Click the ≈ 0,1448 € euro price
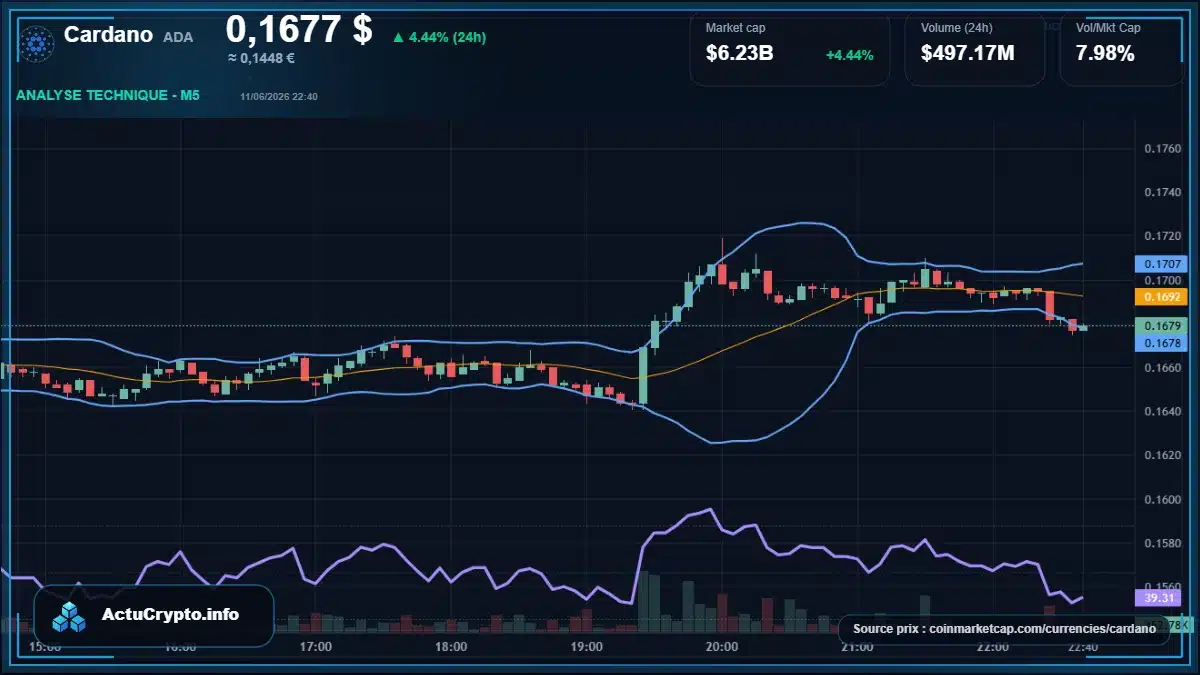This screenshot has height=675, width=1200. pos(261,59)
